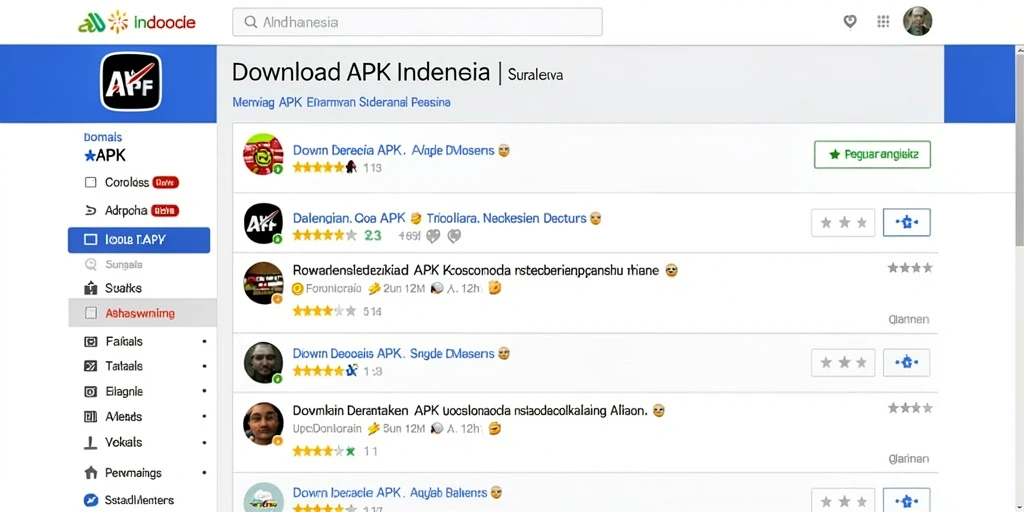Click the Suraleiva label beside page title

(535, 75)
